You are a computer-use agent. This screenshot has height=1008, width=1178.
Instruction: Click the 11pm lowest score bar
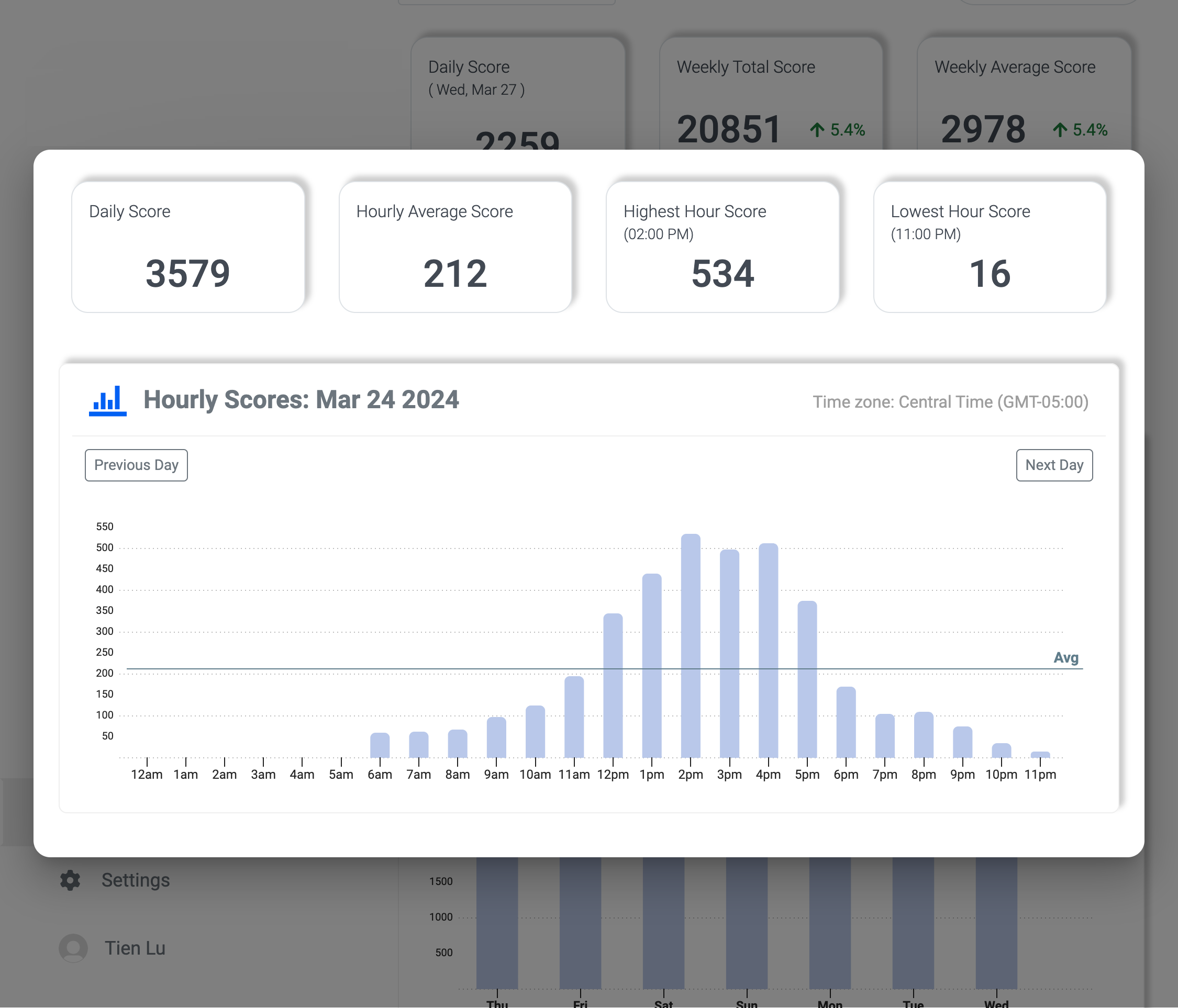[1040, 755]
